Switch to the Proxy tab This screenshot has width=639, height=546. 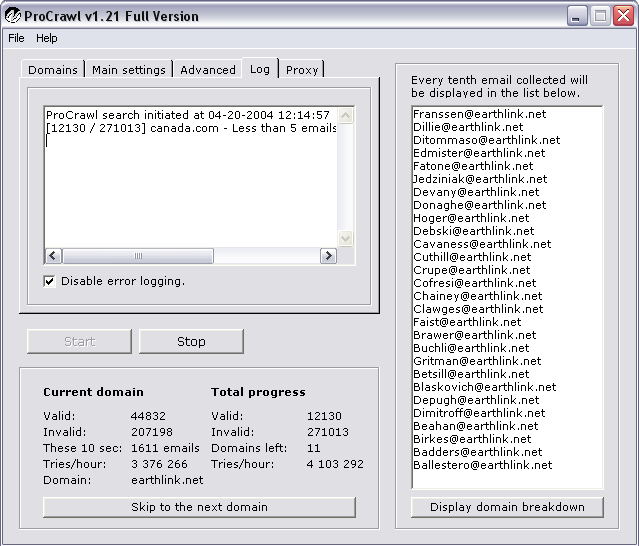click(302, 70)
